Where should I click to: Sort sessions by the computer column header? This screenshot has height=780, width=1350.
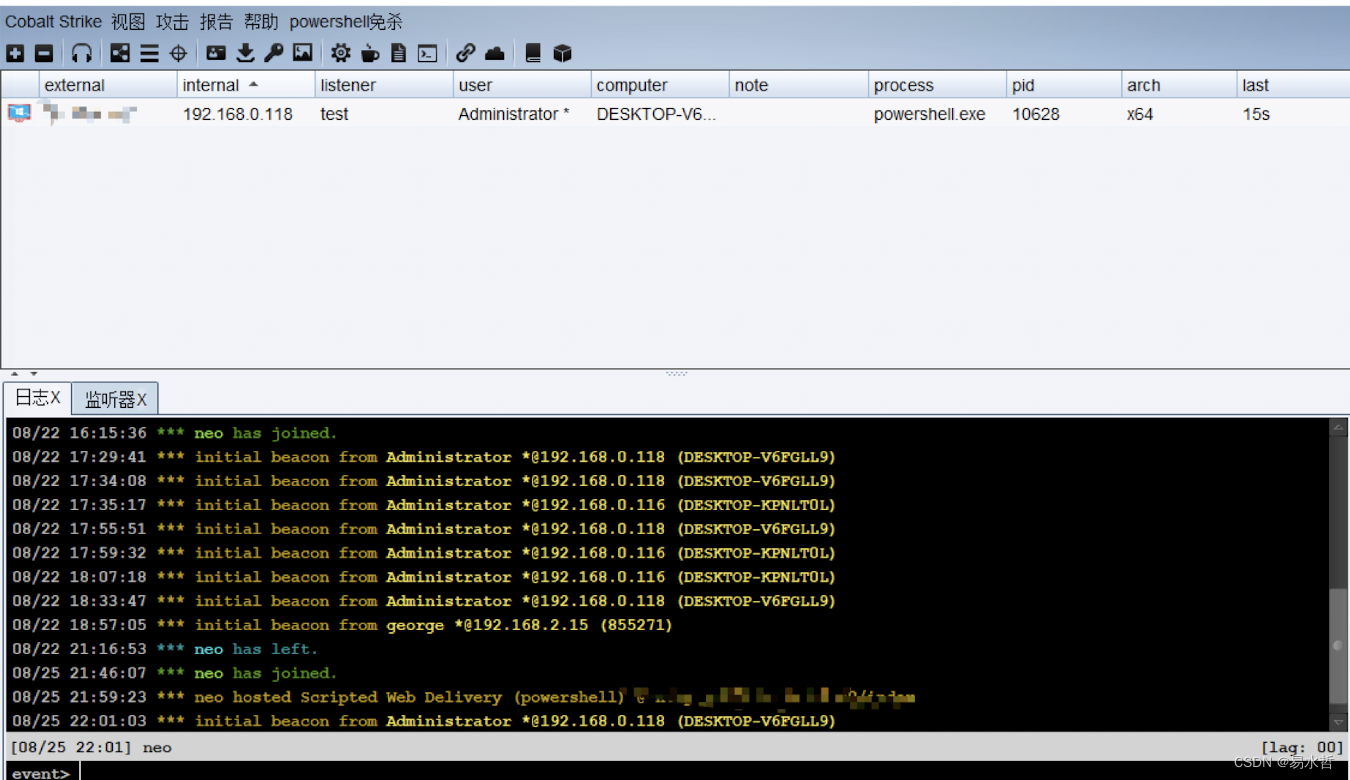coord(660,85)
